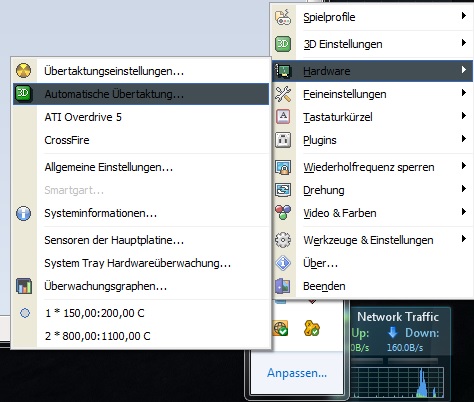Click the green 3D Einstellungen icon
Image resolution: width=474 pixels, height=402 pixels.
point(283,44)
